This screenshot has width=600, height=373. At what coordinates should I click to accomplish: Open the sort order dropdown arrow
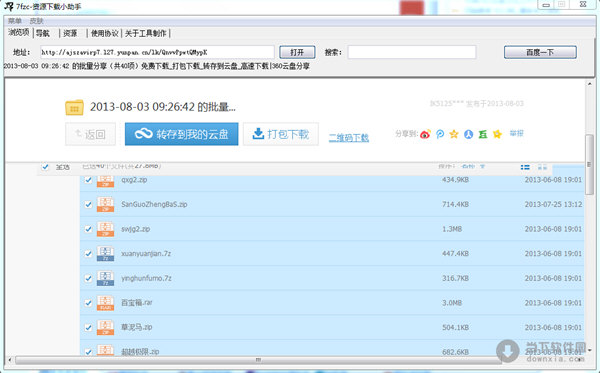tap(483, 167)
